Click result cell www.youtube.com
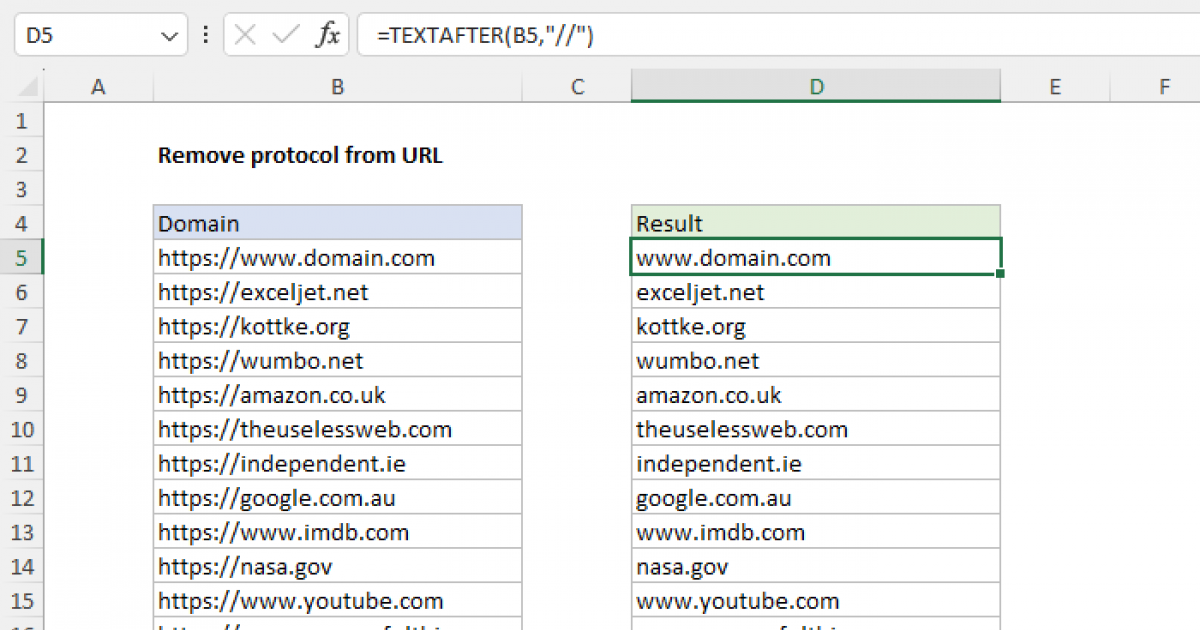The height and width of the screenshot is (630, 1200). tap(816, 601)
